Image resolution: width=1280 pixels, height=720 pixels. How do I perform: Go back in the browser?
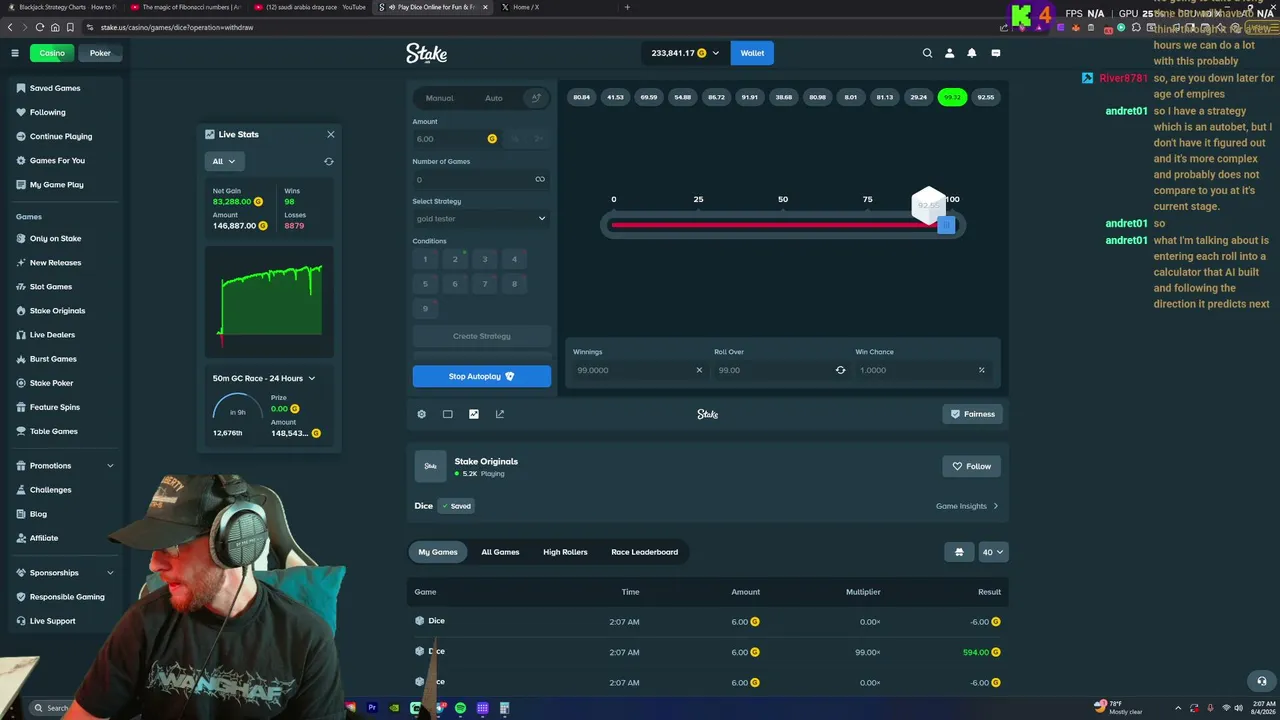[10, 27]
